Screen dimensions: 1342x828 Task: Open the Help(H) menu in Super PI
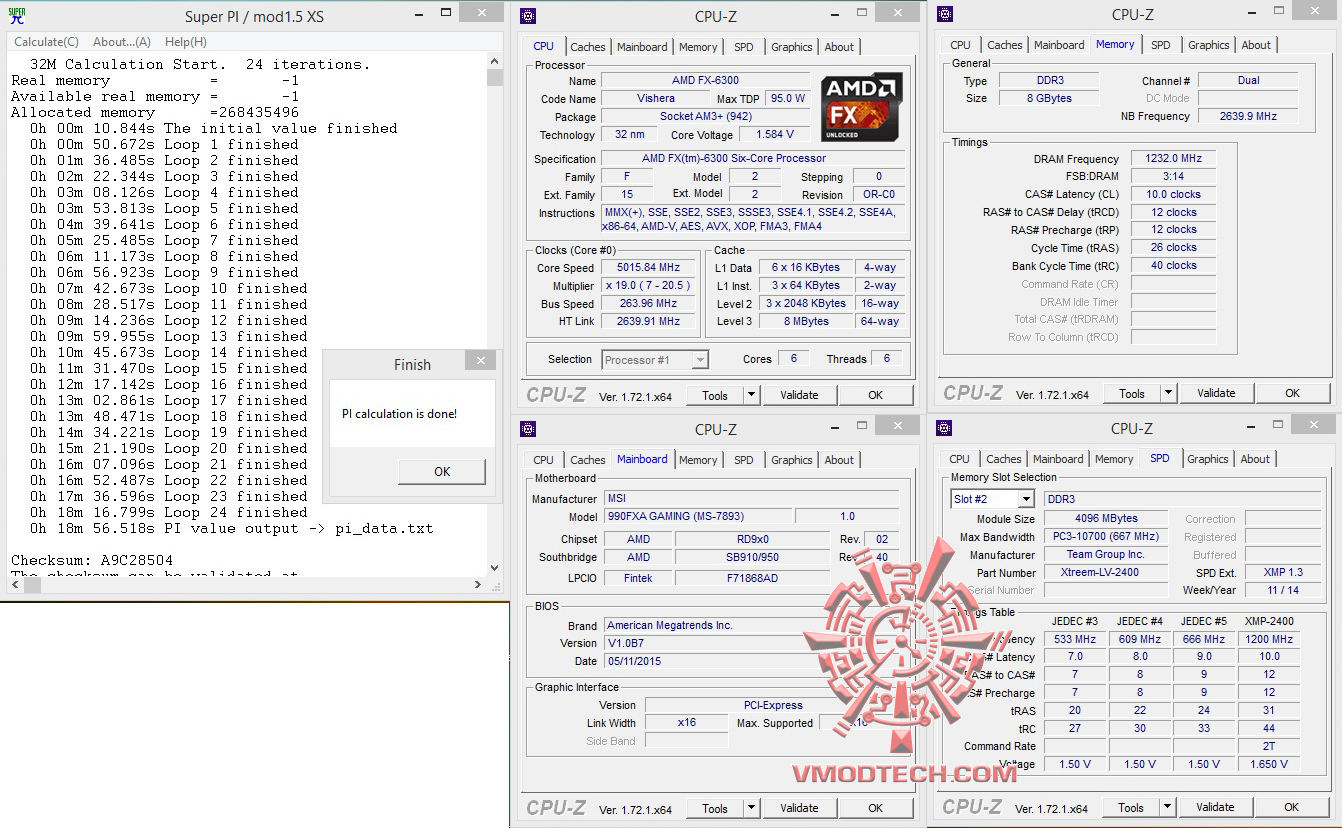(186, 42)
